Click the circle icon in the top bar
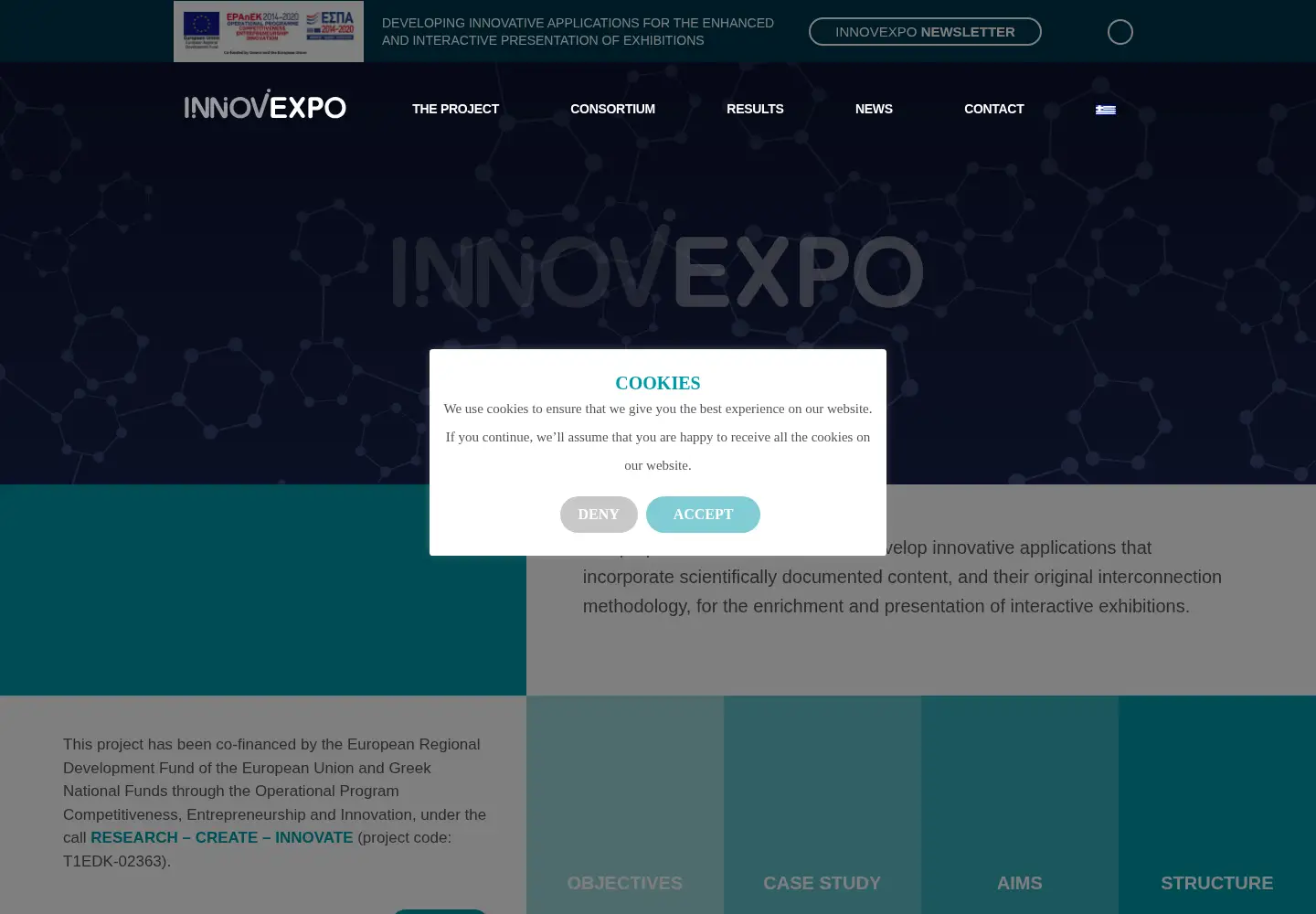Screen dimensions: 1316x914 [x=1120, y=32]
